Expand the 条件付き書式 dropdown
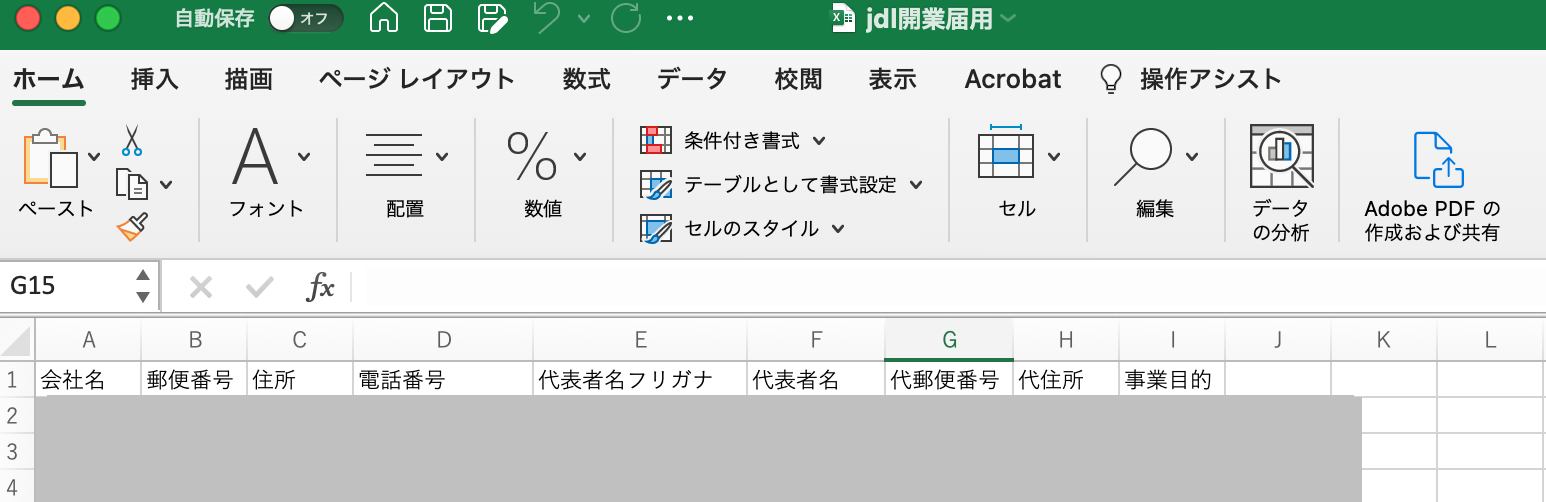 (734, 141)
